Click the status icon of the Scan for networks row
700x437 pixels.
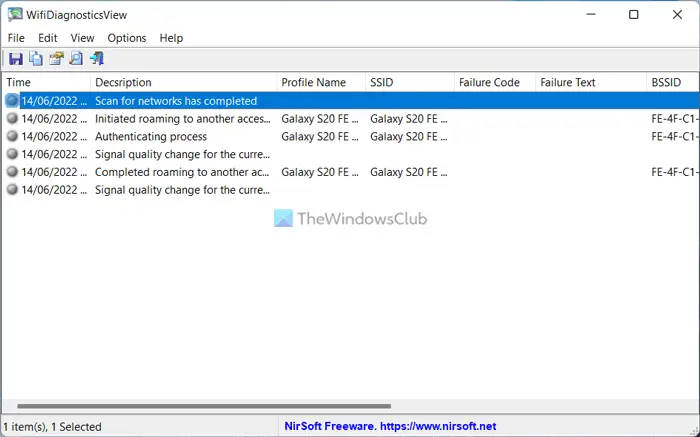coord(12,101)
